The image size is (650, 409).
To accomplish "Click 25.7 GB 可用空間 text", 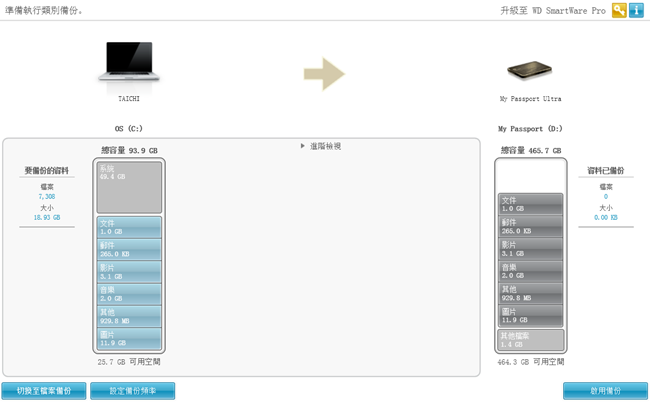I will coord(129,362).
